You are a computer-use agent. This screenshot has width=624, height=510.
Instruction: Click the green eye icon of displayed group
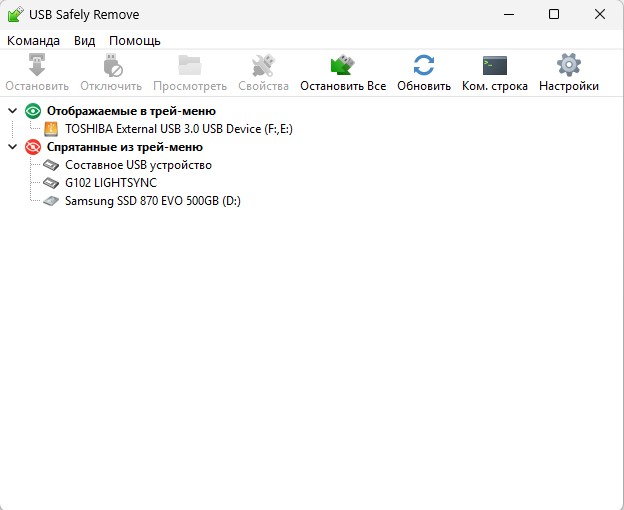coord(33,111)
